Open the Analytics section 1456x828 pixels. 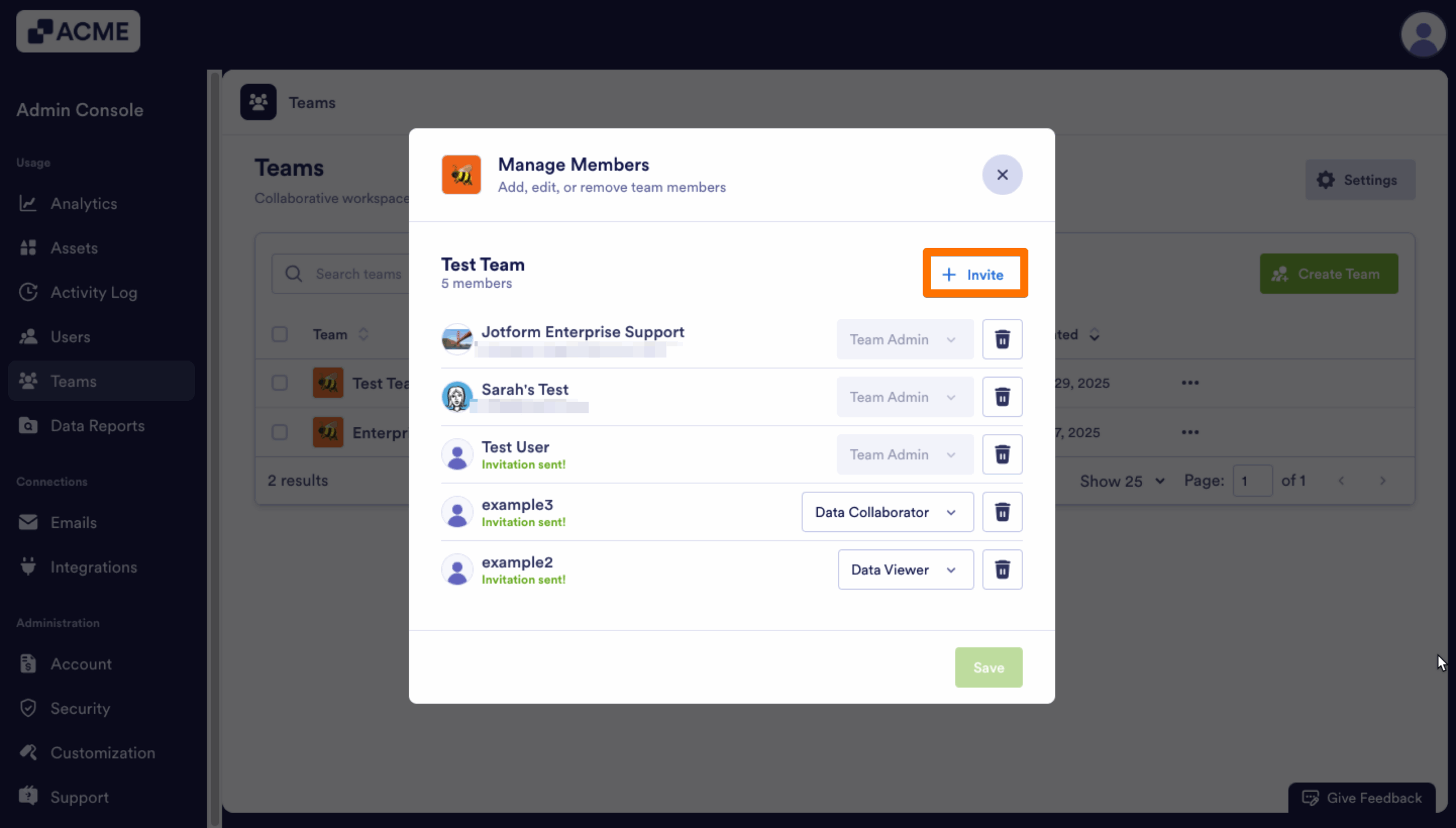pos(84,203)
